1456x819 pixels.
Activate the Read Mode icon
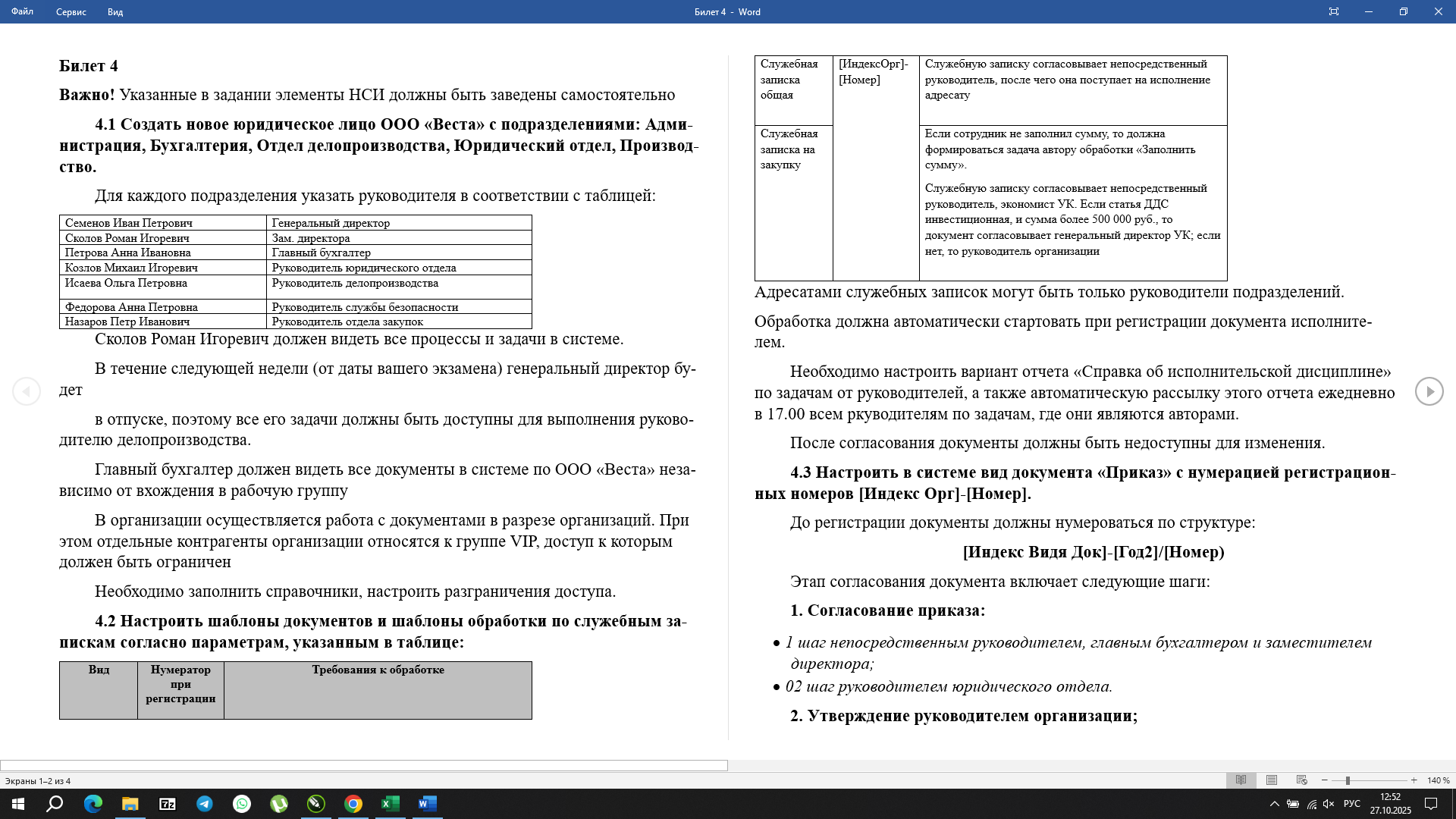(1241, 780)
